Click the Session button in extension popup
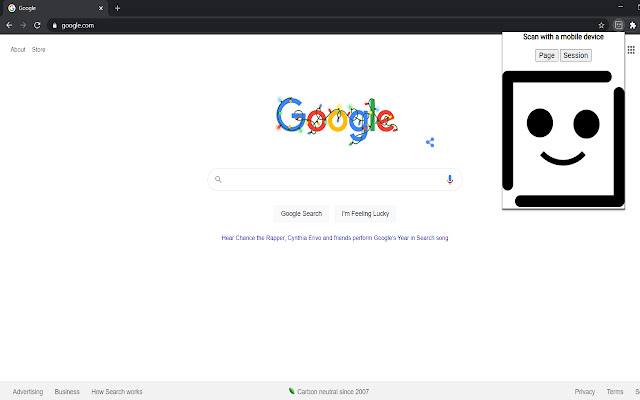The width and height of the screenshot is (640, 400). (x=576, y=56)
